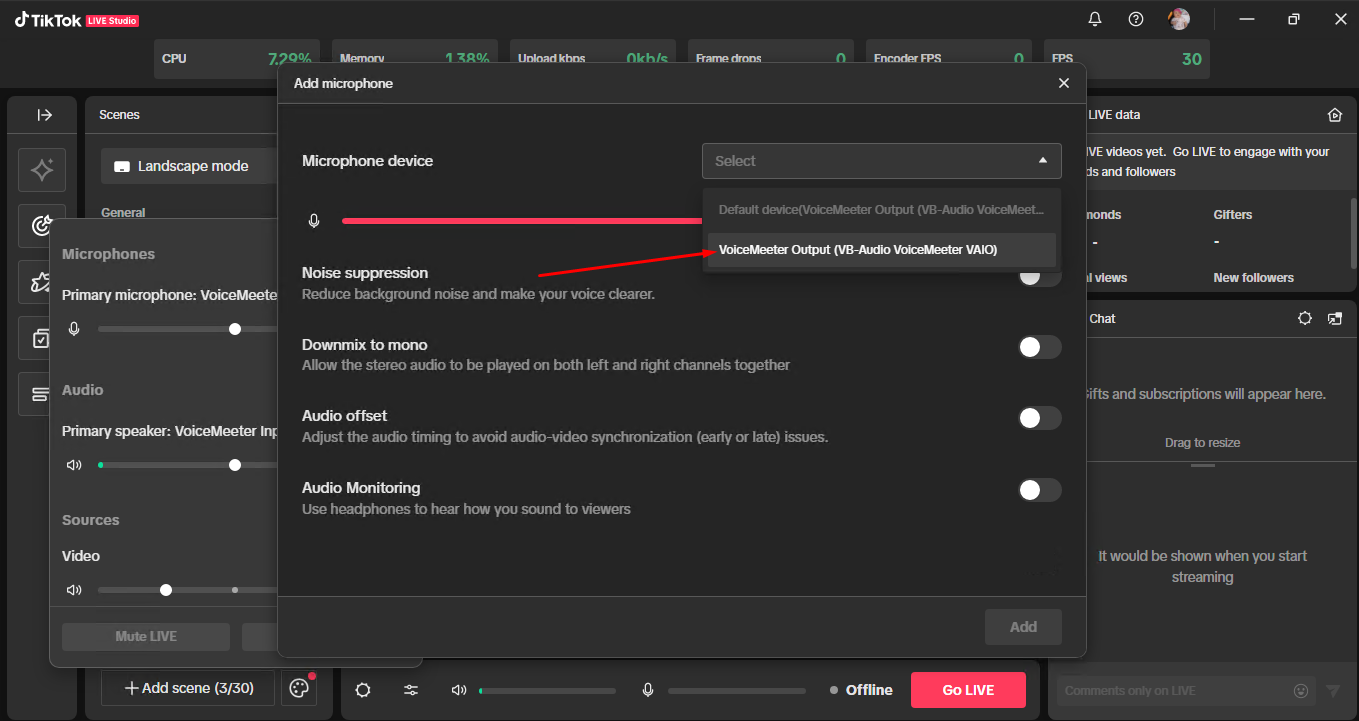Open the sparkle effects sidebar tool

[42, 170]
